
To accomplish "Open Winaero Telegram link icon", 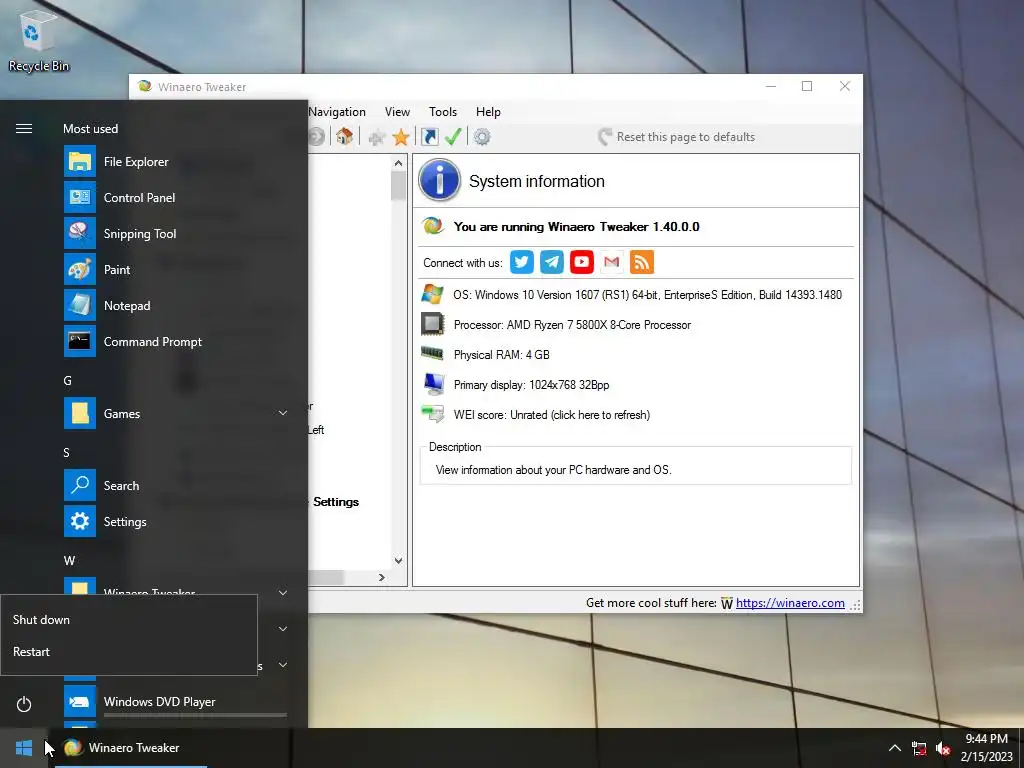I will (x=551, y=262).
